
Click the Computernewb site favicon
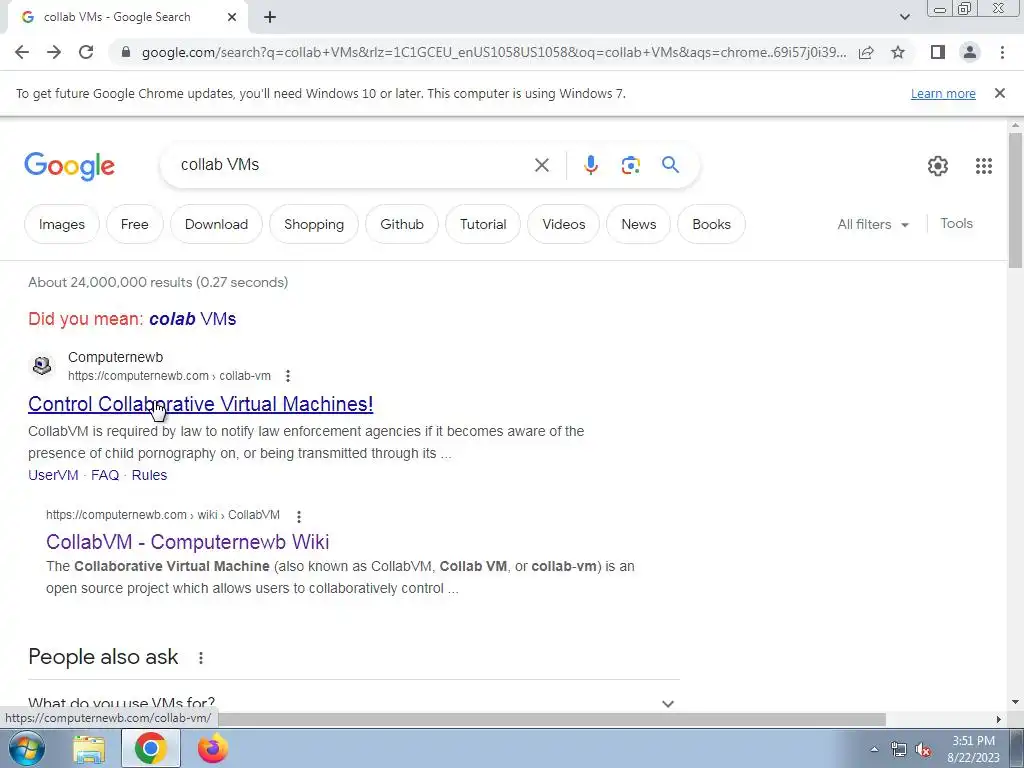tap(42, 365)
